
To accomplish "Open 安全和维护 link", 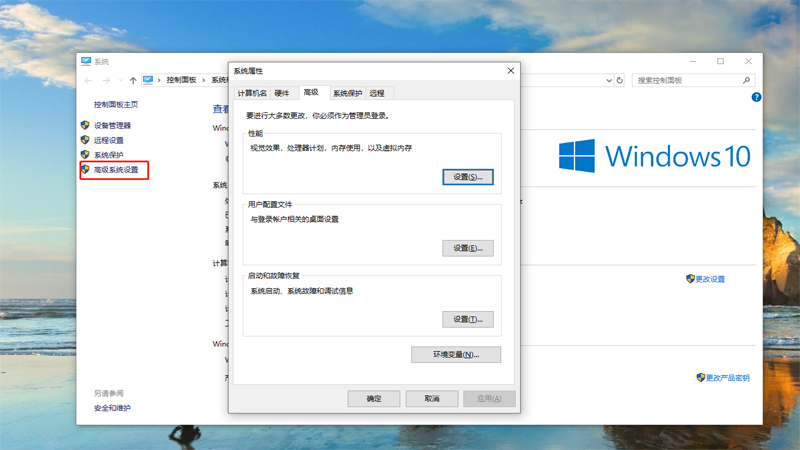I will coord(112,408).
